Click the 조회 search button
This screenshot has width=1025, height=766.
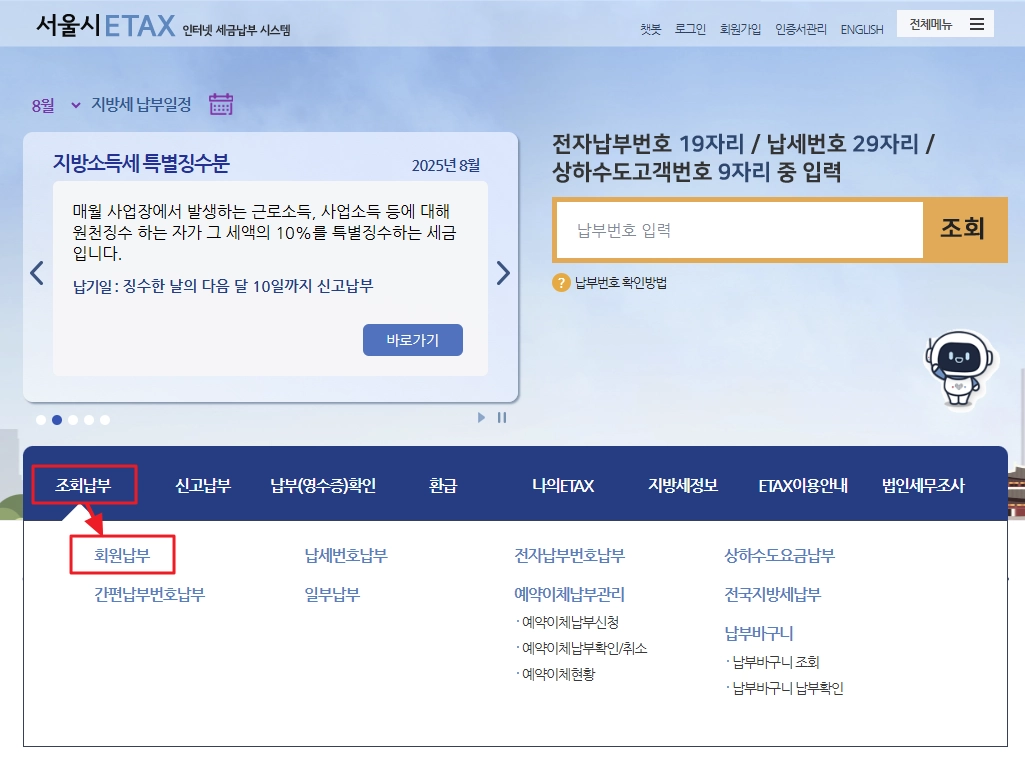(x=963, y=229)
